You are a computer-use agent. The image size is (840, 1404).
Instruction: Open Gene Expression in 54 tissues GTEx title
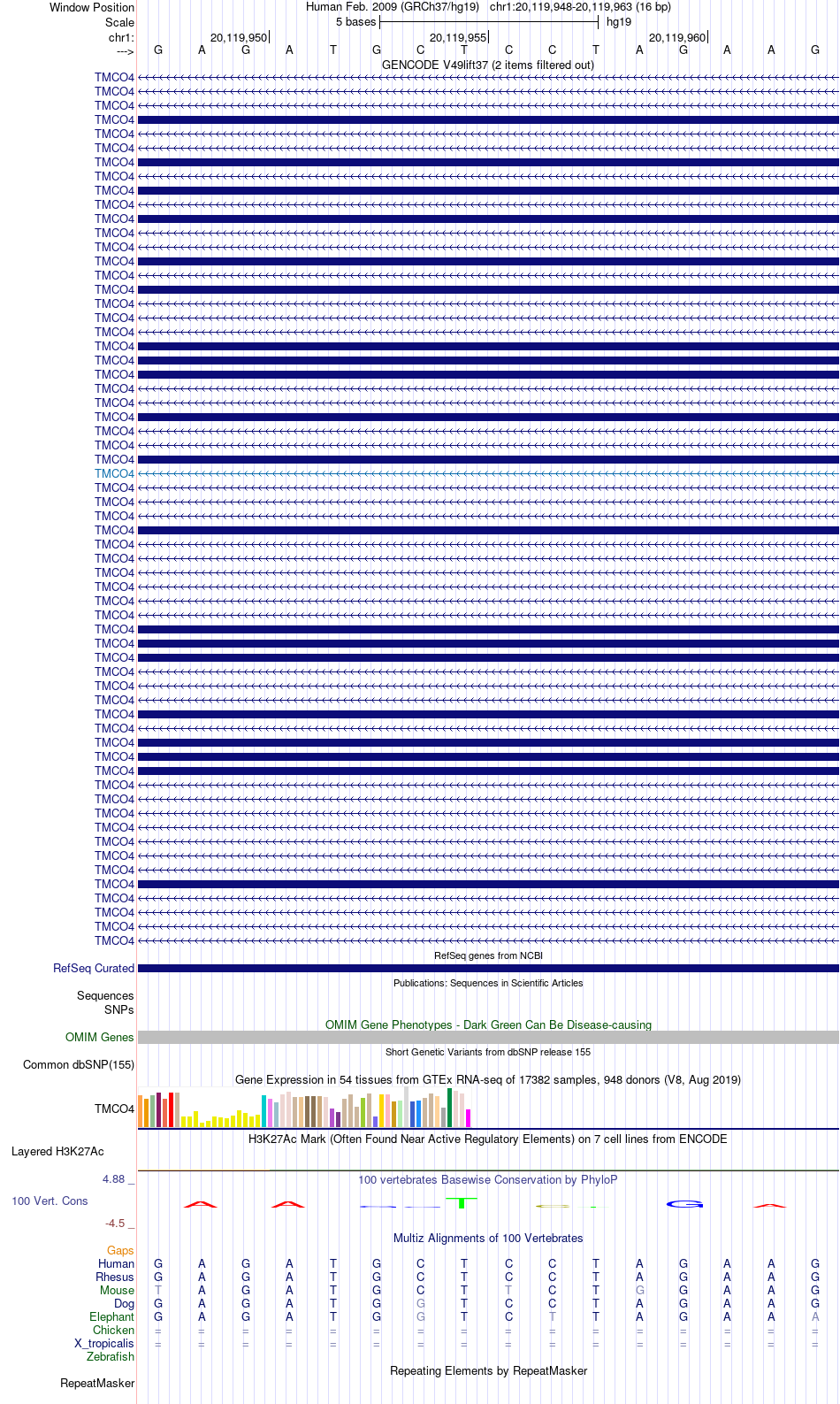point(488,1079)
